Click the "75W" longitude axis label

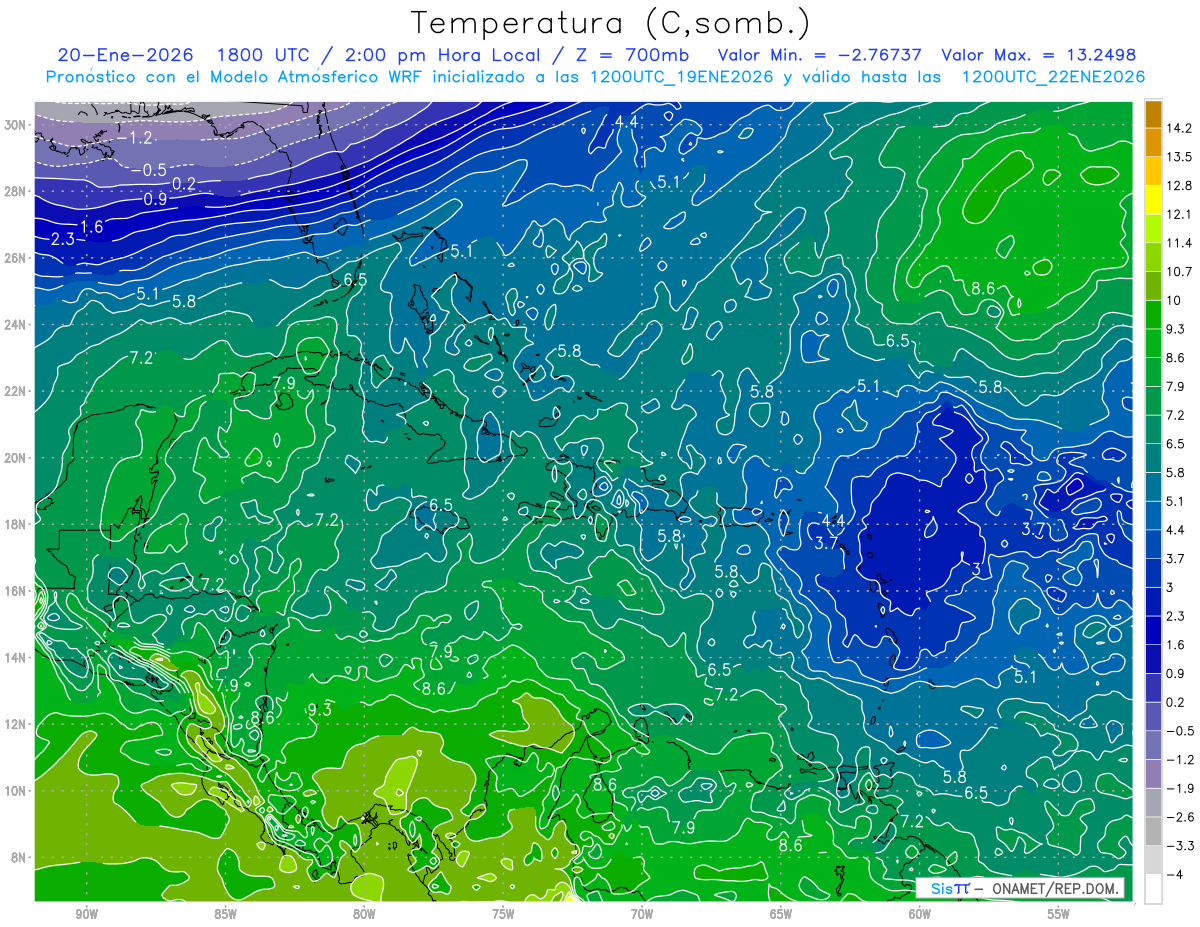(503, 914)
